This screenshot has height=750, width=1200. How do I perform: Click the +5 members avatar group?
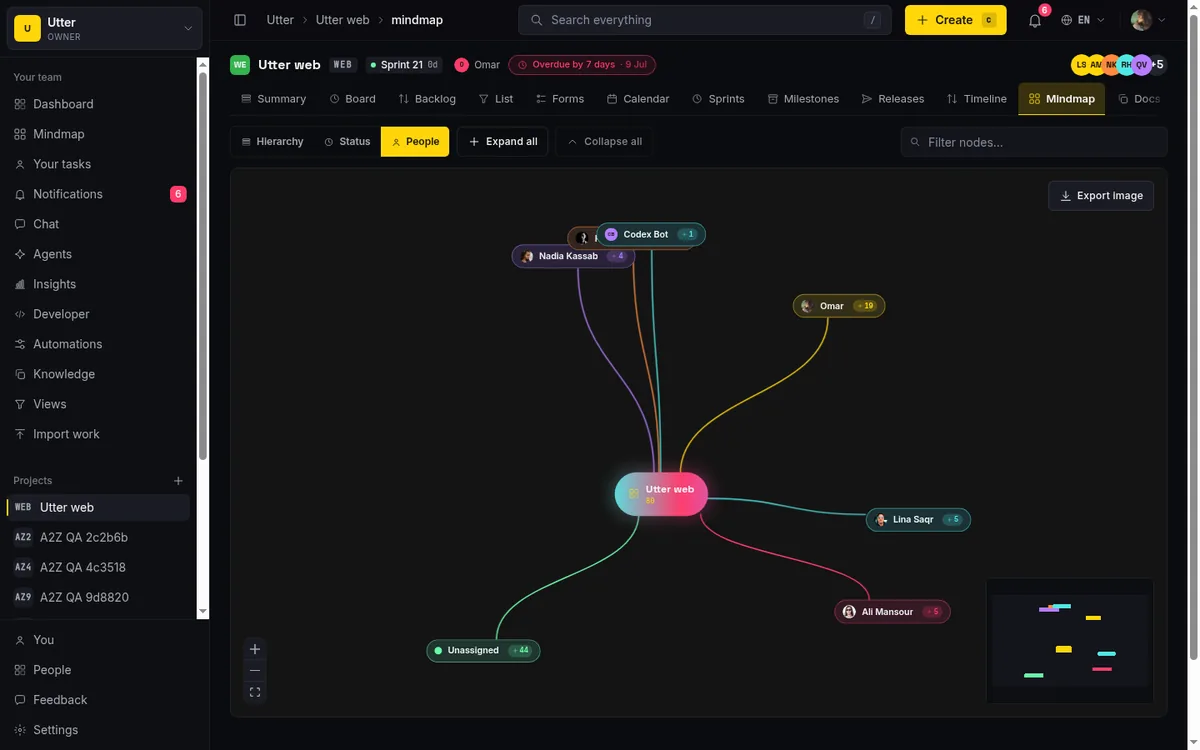coord(1157,65)
